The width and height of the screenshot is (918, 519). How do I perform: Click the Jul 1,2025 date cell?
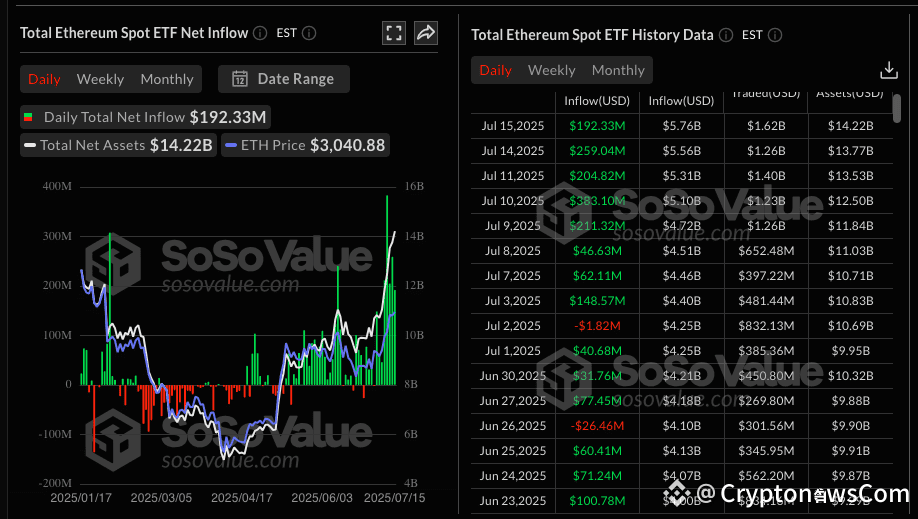coord(513,351)
